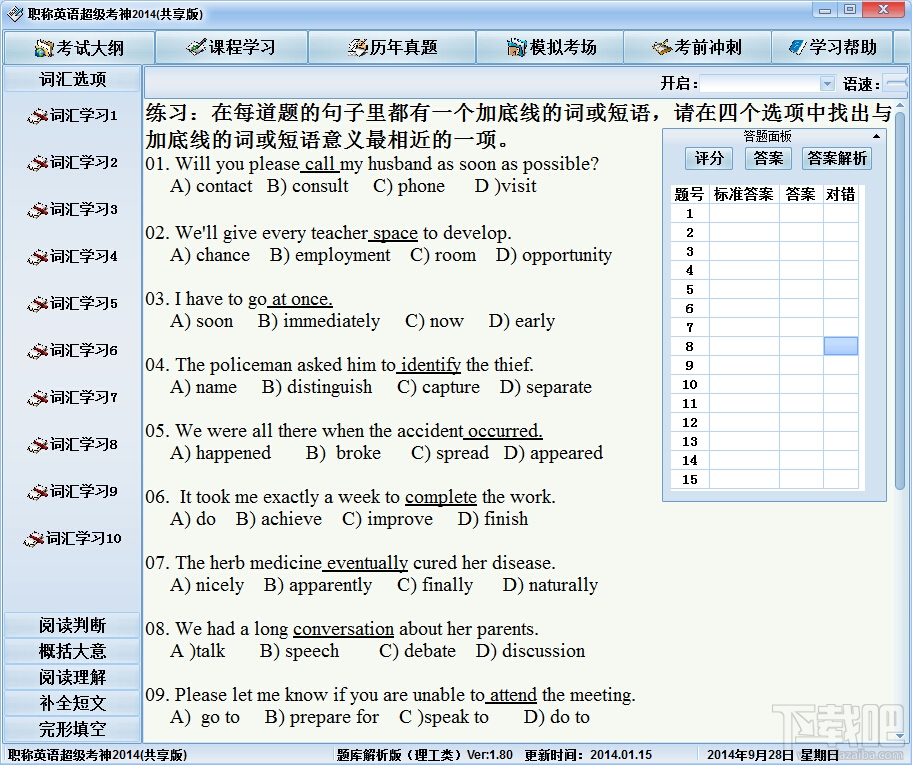Screen dimensions: 912x765
Task: Select 词汇学习5 in the sidebar
Action: (x=72, y=303)
